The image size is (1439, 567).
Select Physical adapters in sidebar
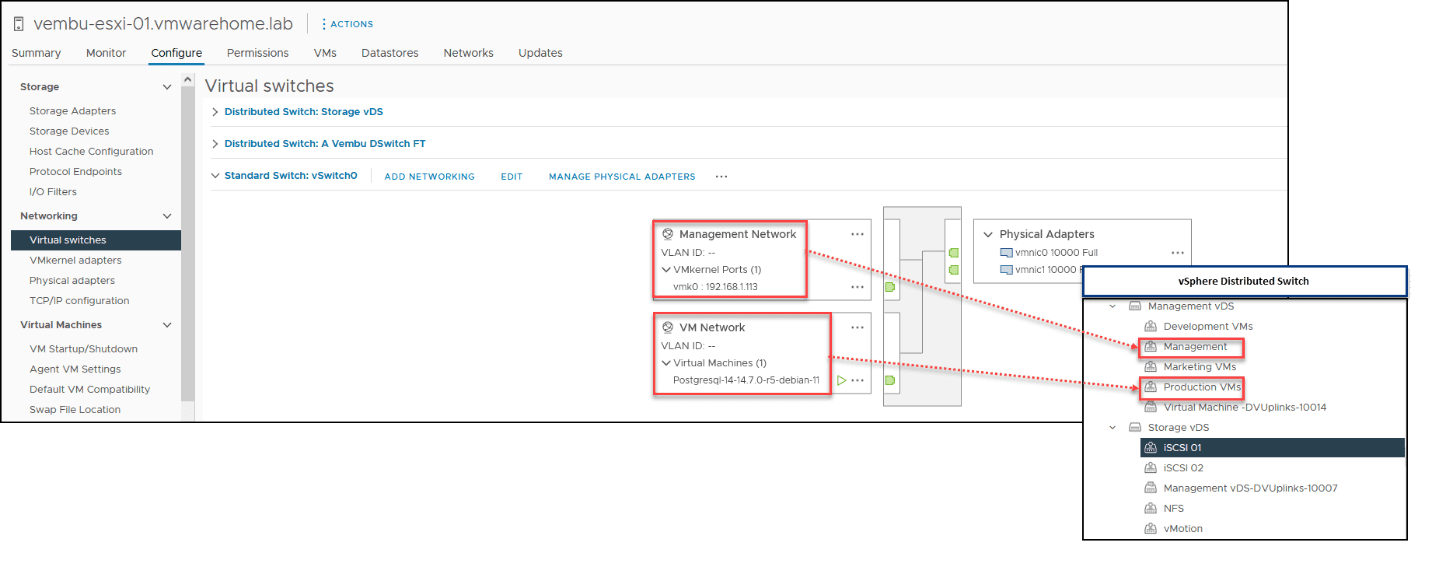coord(72,280)
